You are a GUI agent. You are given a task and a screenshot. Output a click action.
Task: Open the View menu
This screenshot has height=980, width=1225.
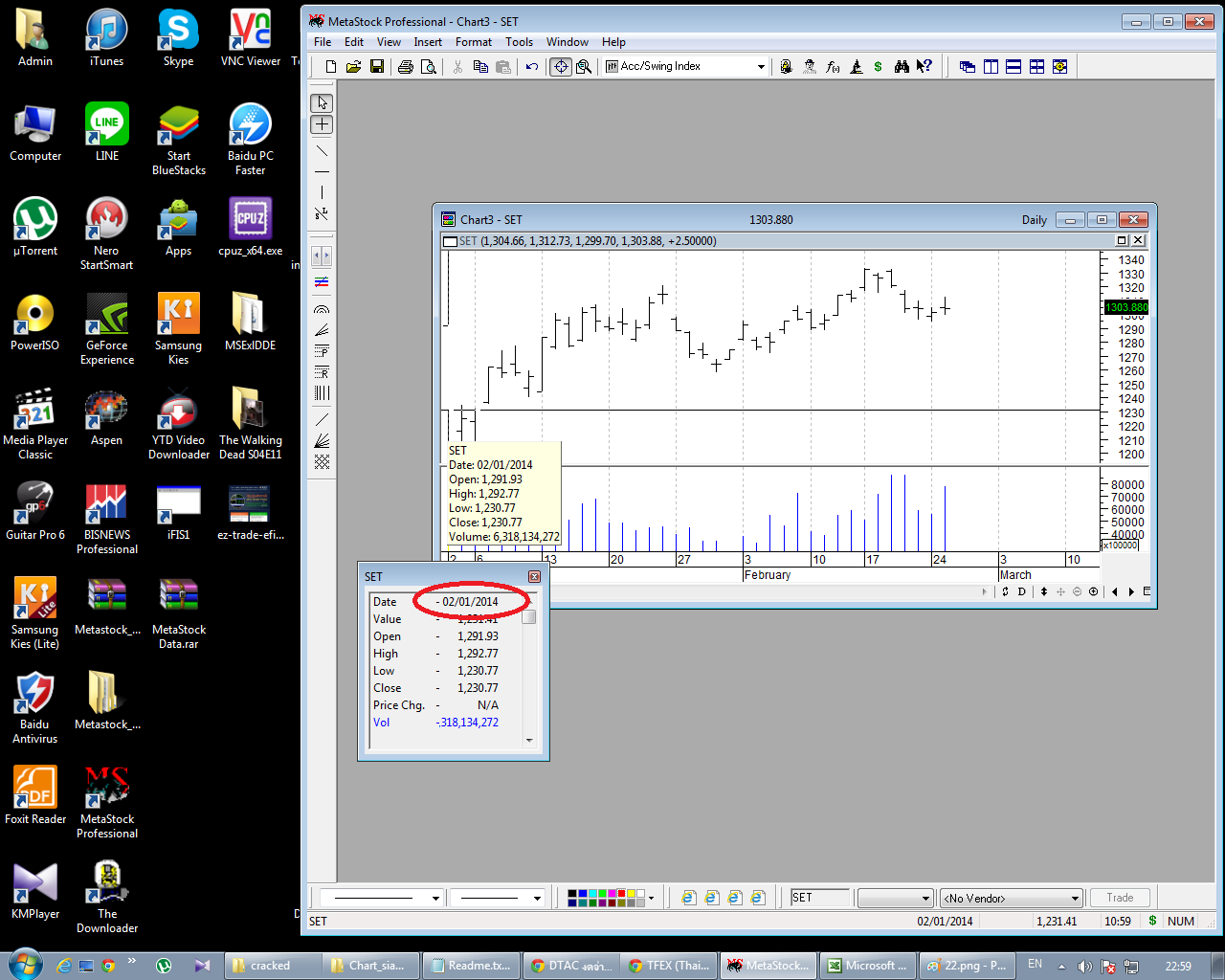pos(389,42)
